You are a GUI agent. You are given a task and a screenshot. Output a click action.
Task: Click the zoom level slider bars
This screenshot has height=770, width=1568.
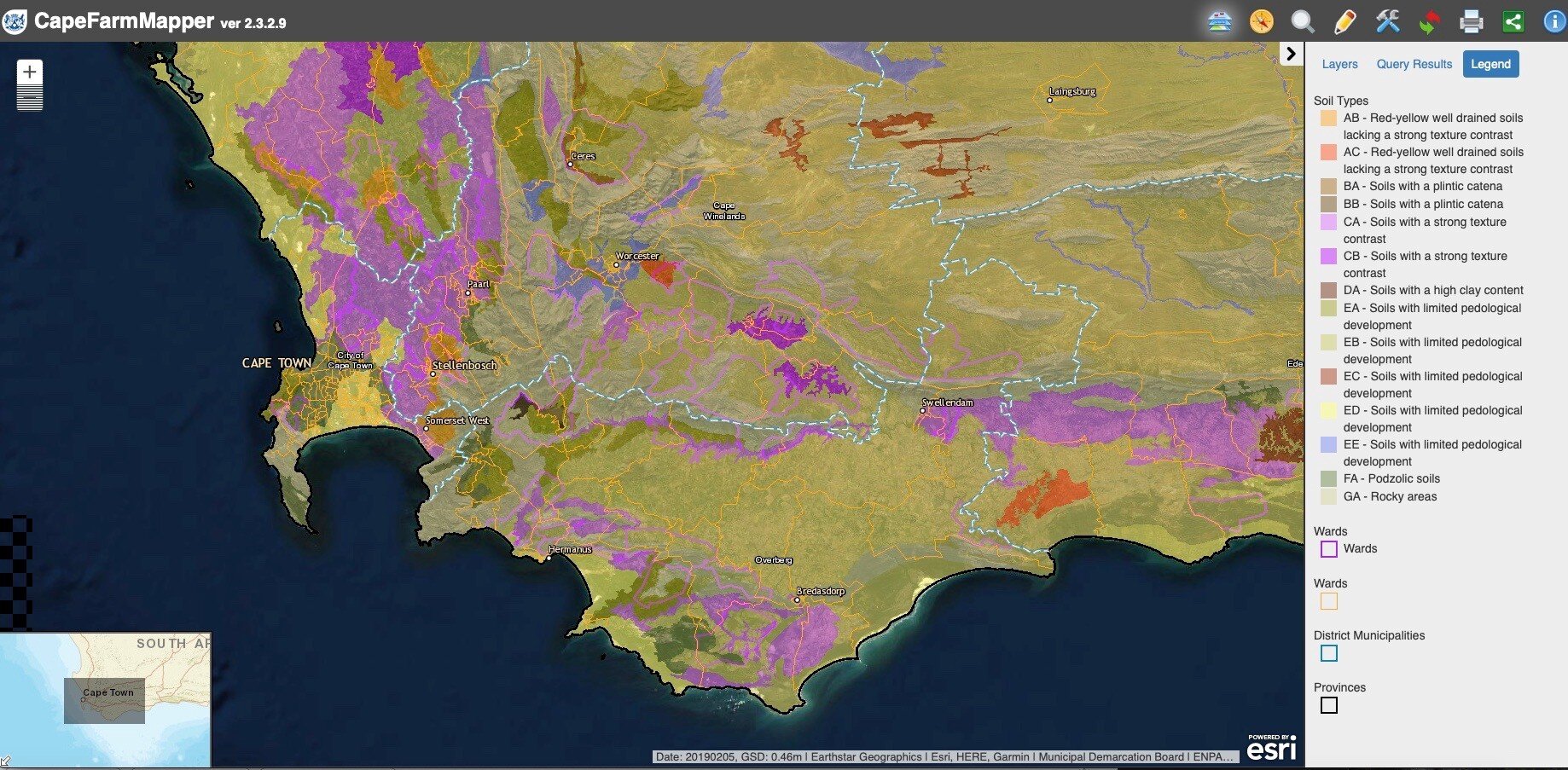30,97
